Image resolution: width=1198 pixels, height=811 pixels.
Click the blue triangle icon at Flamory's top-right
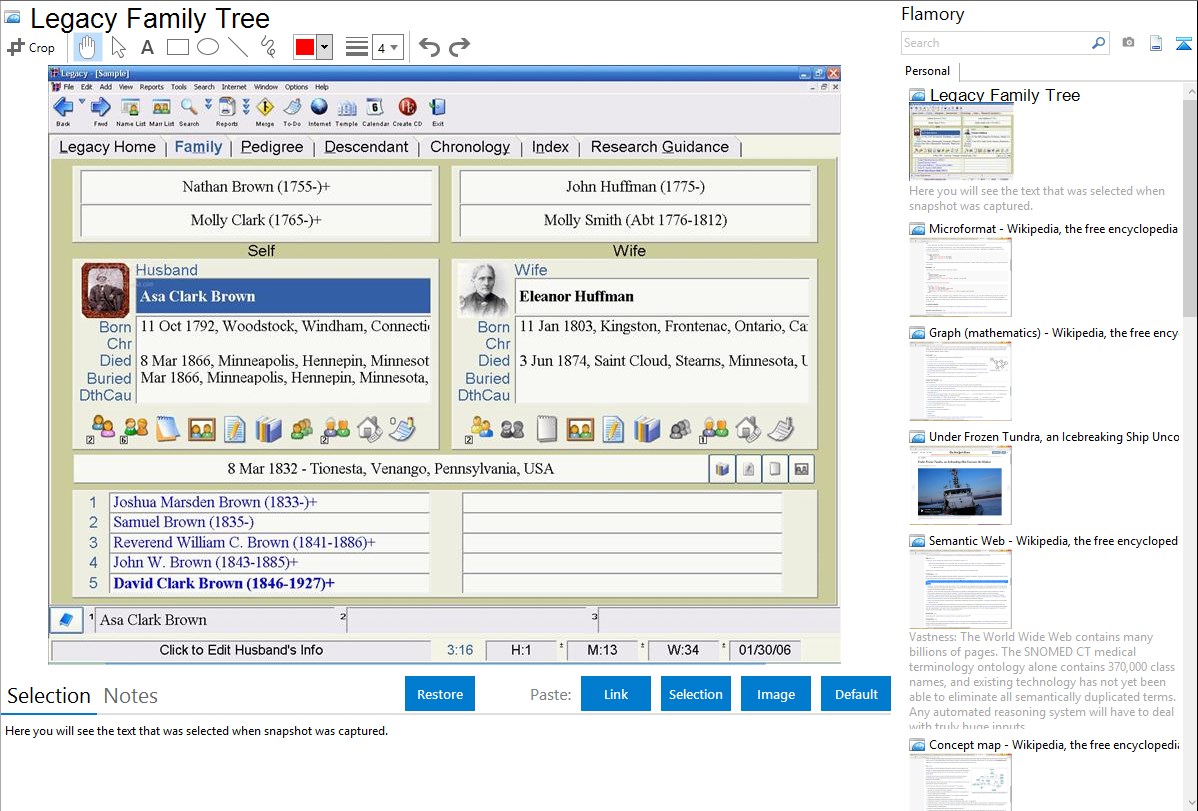click(1183, 43)
